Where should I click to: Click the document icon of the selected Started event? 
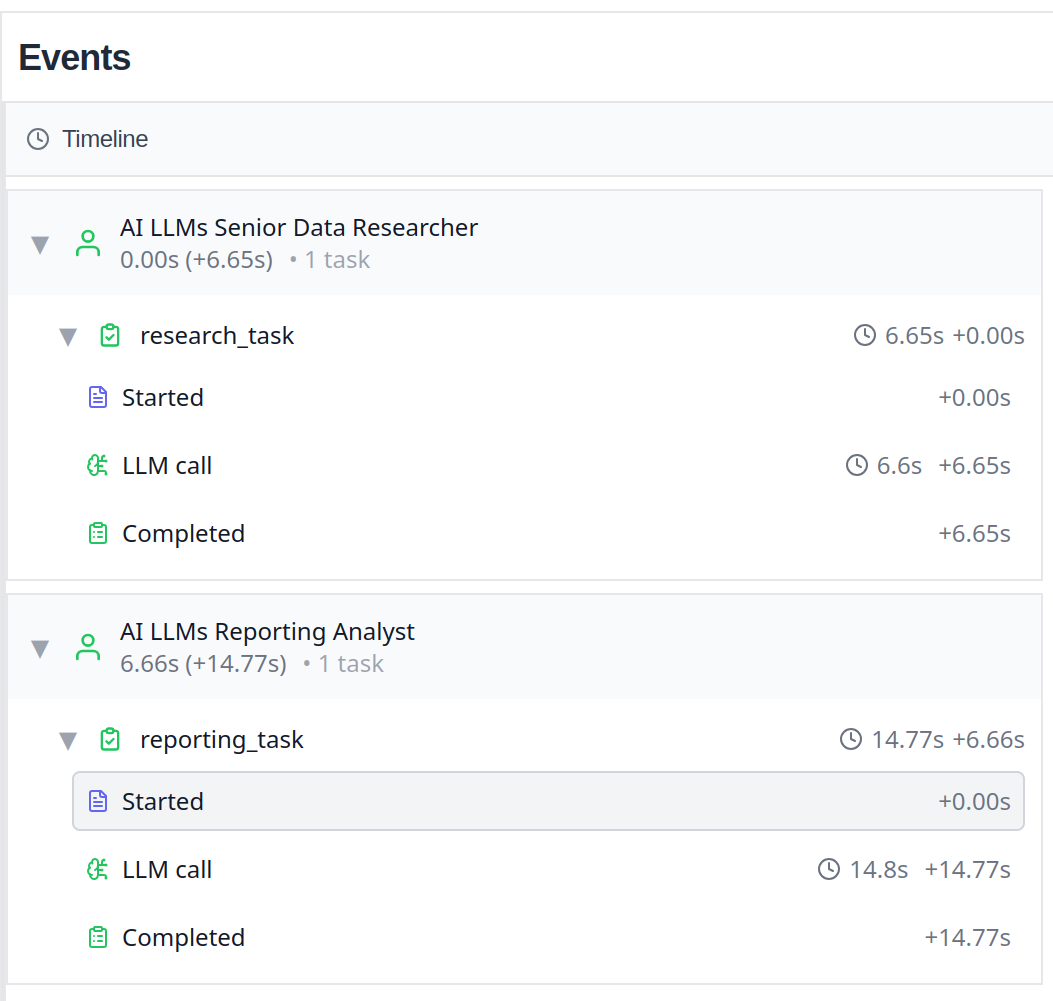pyautogui.click(x=97, y=801)
